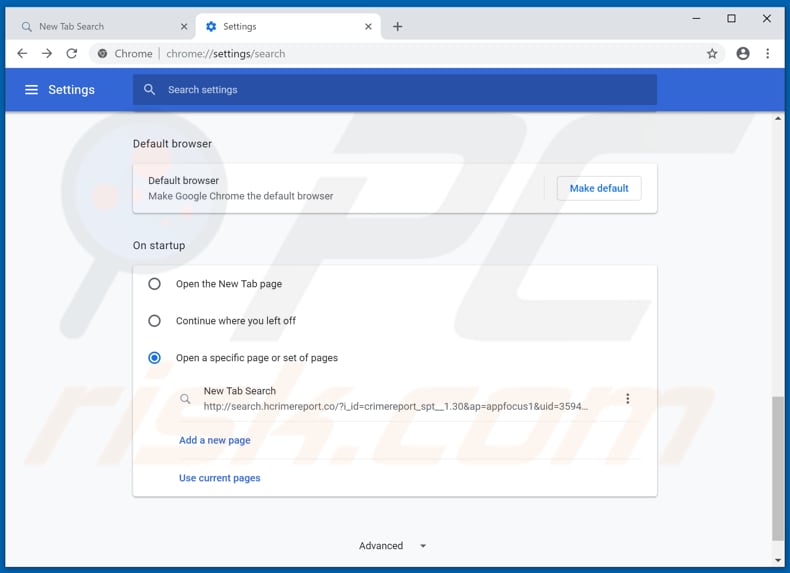Click Use current pages link

[220, 478]
